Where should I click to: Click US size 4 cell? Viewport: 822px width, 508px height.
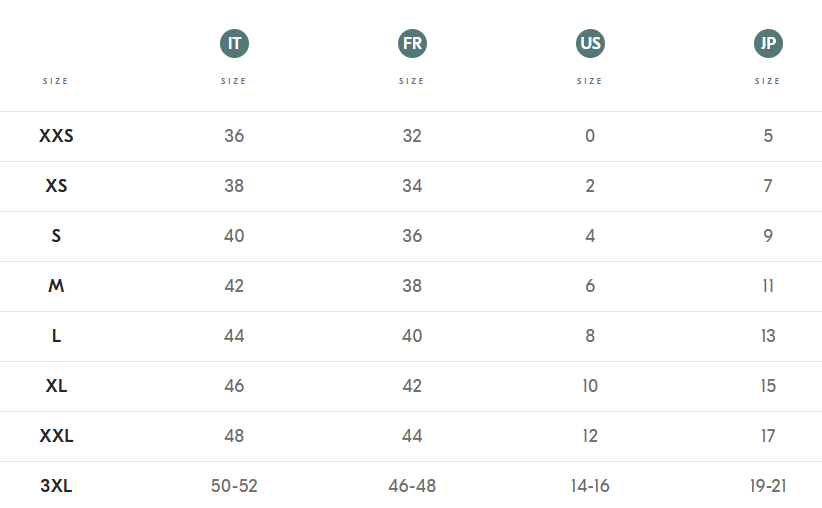pos(590,236)
